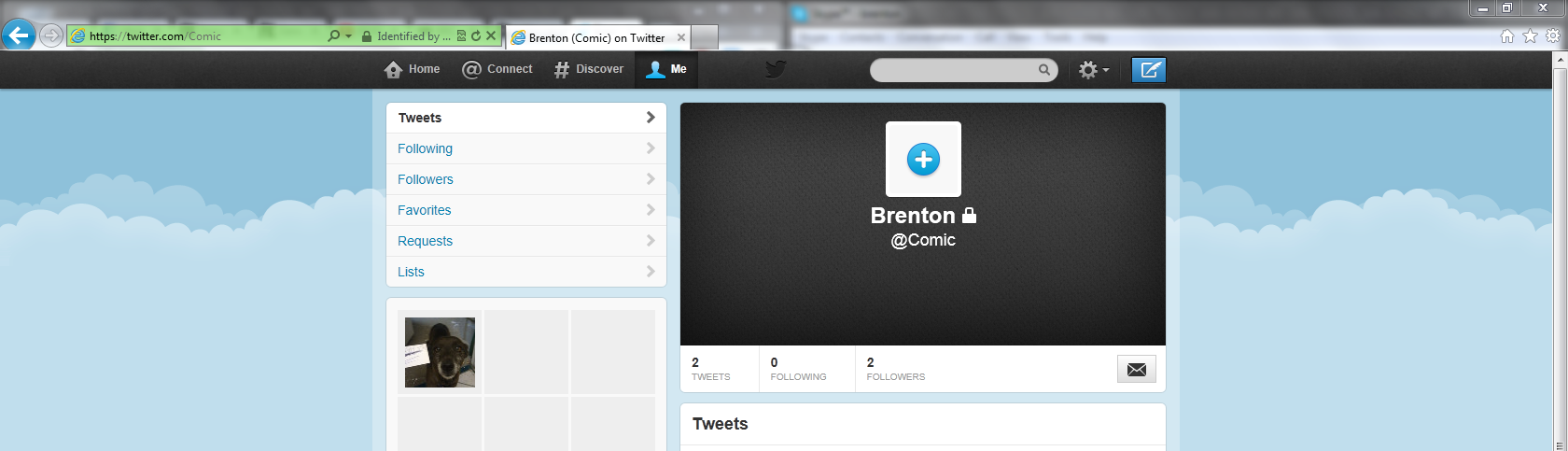This screenshot has width=1568, height=451.
Task: Click the browser forward arrow
Action: [51, 35]
